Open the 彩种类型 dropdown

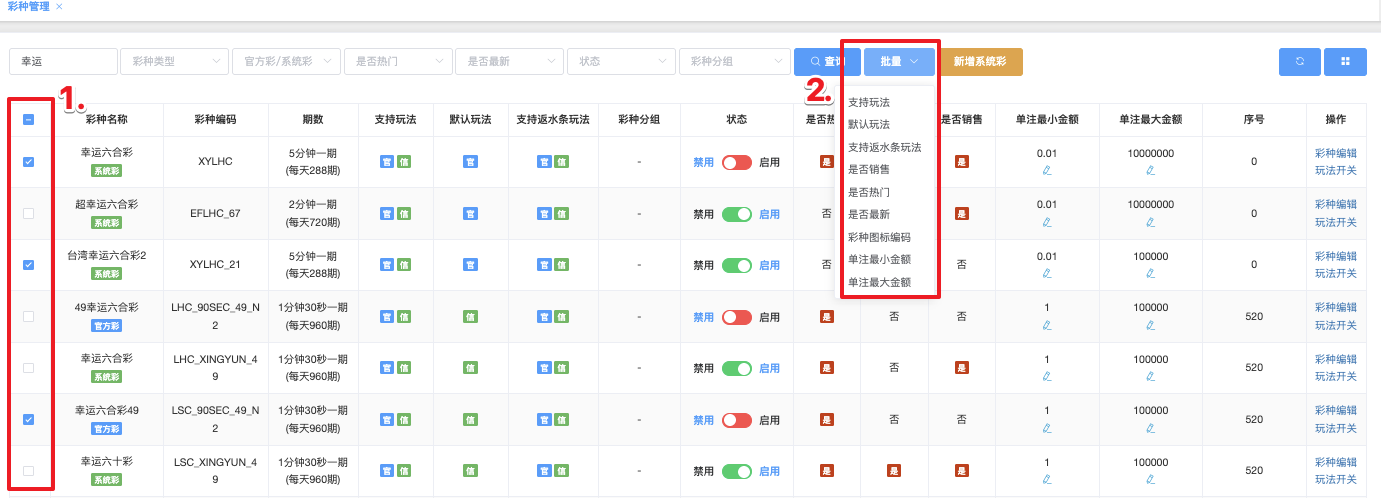pyautogui.click(x=174, y=61)
